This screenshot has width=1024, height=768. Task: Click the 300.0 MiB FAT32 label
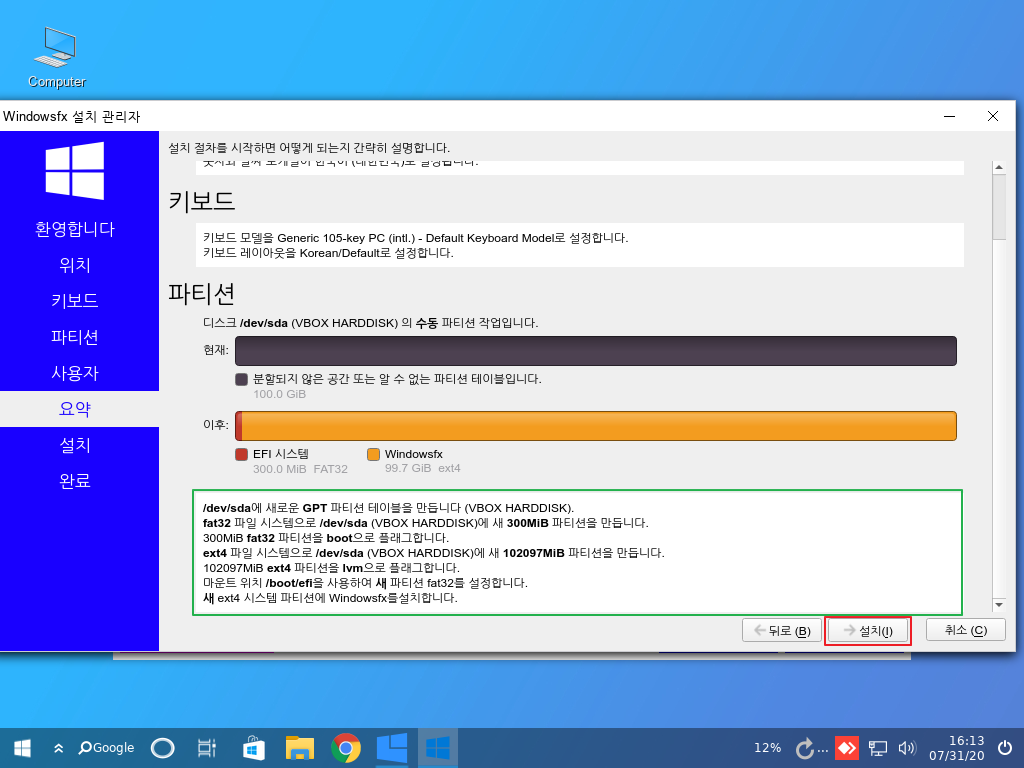click(x=300, y=469)
